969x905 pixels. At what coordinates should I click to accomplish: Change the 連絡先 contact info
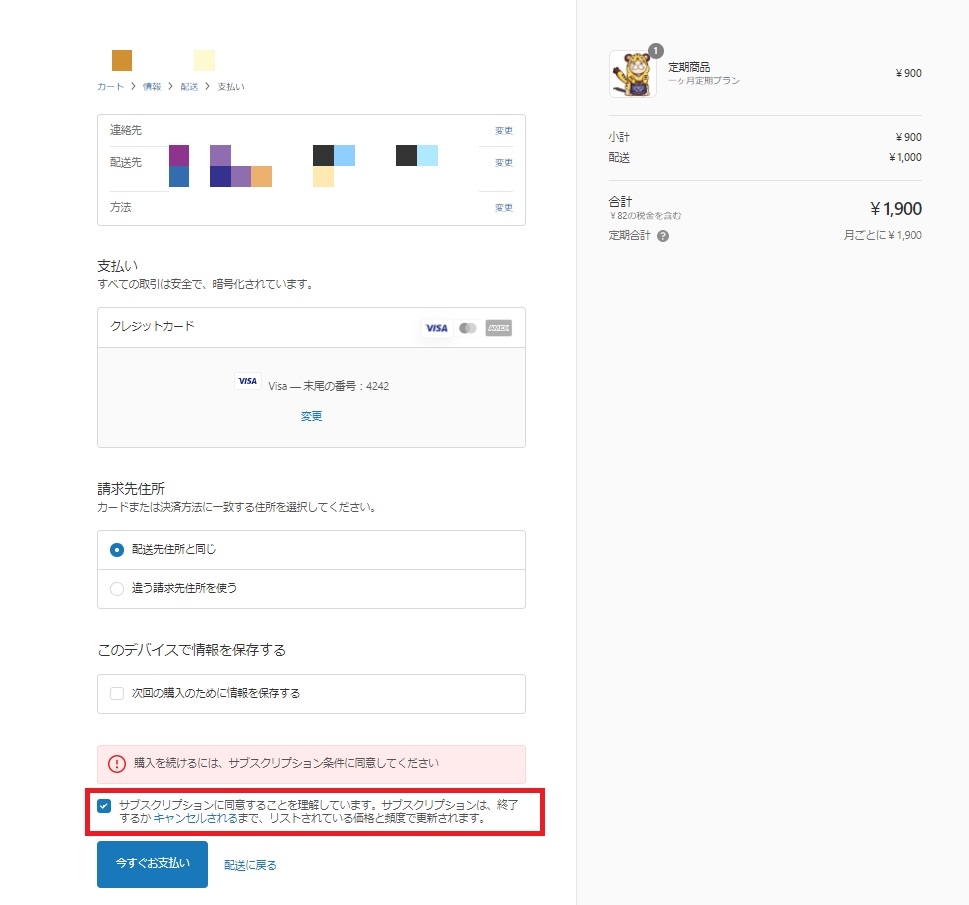pos(503,131)
